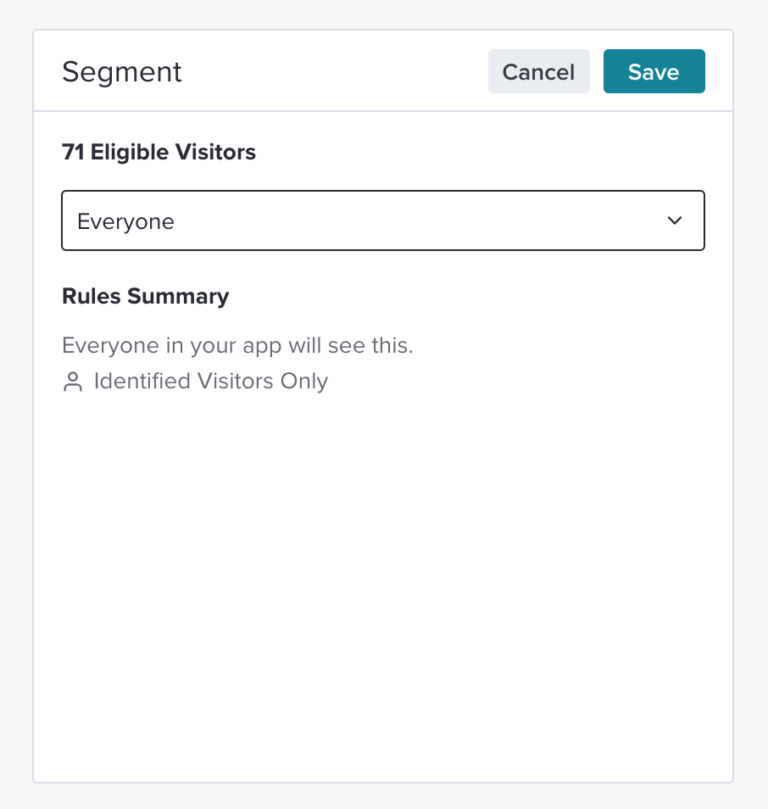
Task: Click inside the Everyone selector field
Action: pos(383,220)
